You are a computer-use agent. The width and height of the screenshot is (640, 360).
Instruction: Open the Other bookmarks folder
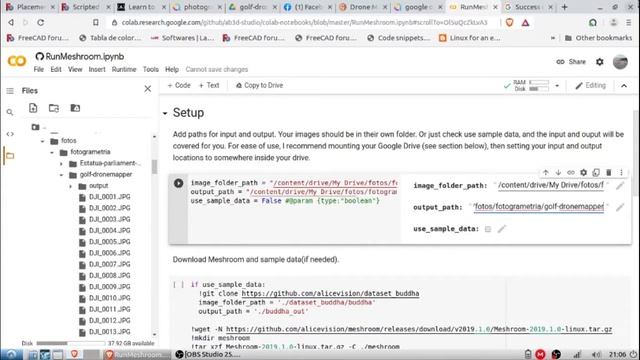pos(598,38)
